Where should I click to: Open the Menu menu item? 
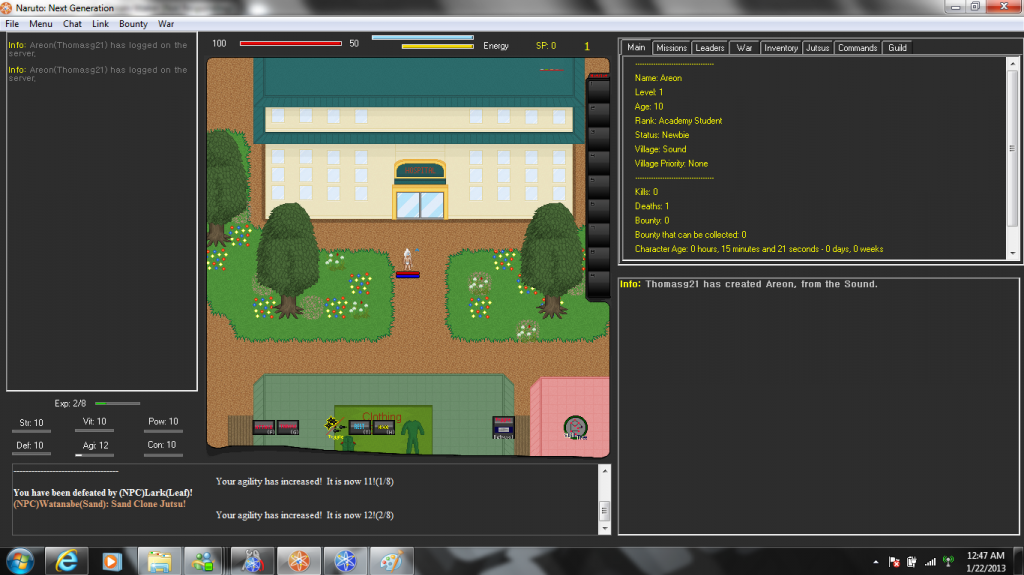click(x=40, y=24)
